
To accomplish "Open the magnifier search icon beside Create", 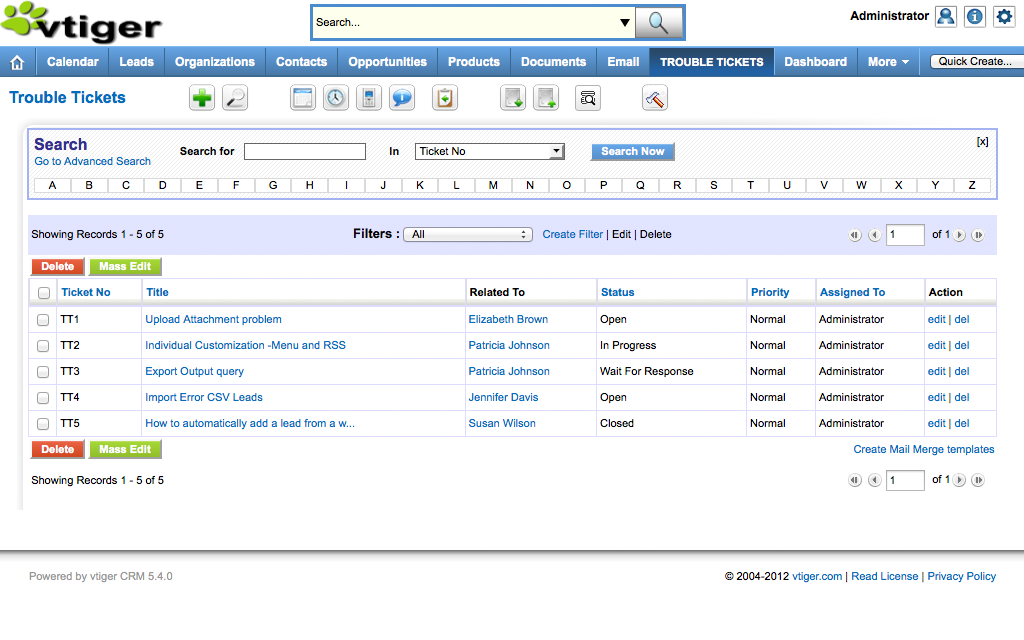I will [x=235, y=98].
